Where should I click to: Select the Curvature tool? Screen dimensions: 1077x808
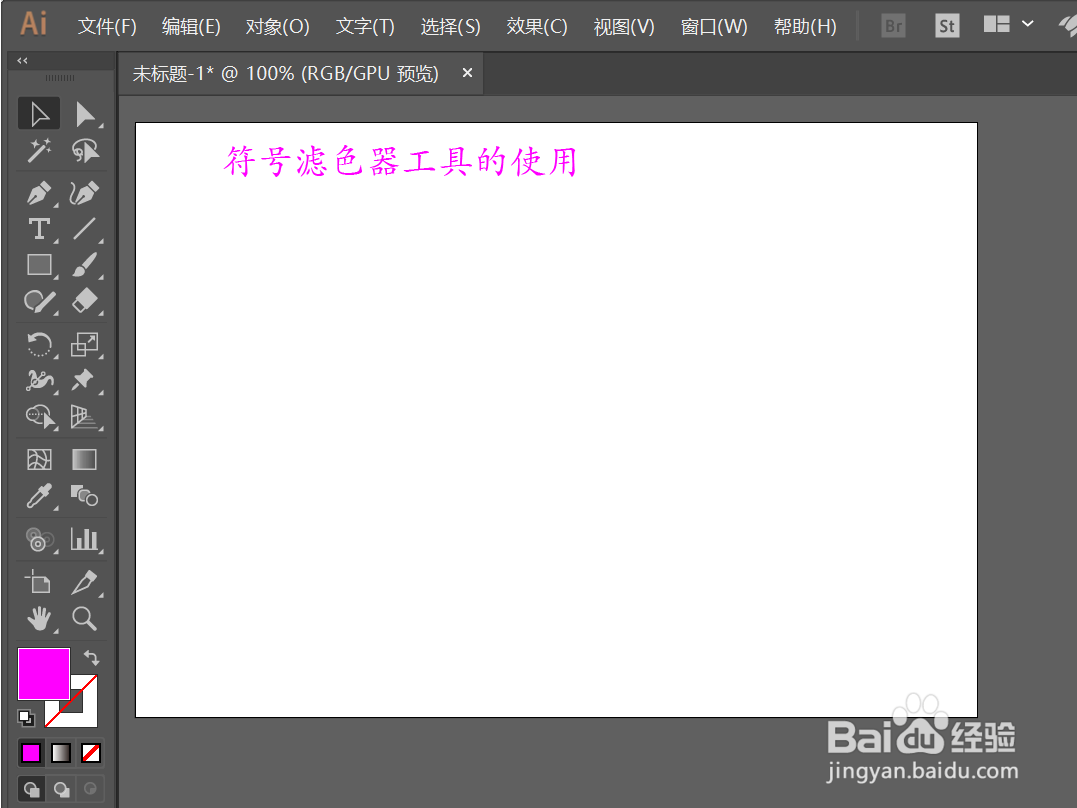[x=85, y=193]
